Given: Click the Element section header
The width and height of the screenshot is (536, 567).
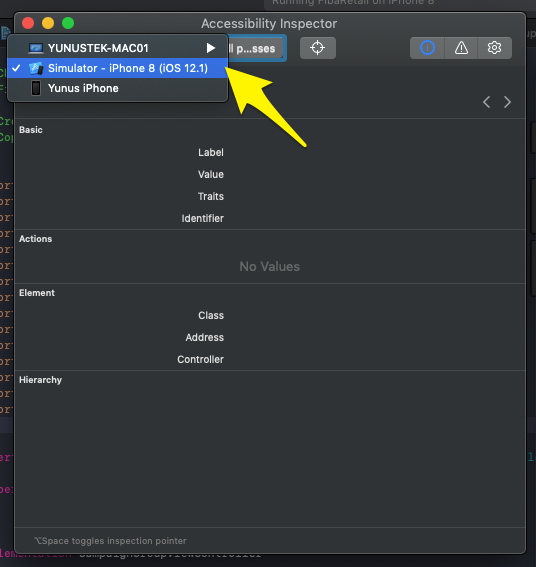Looking at the screenshot, I should tap(37, 293).
